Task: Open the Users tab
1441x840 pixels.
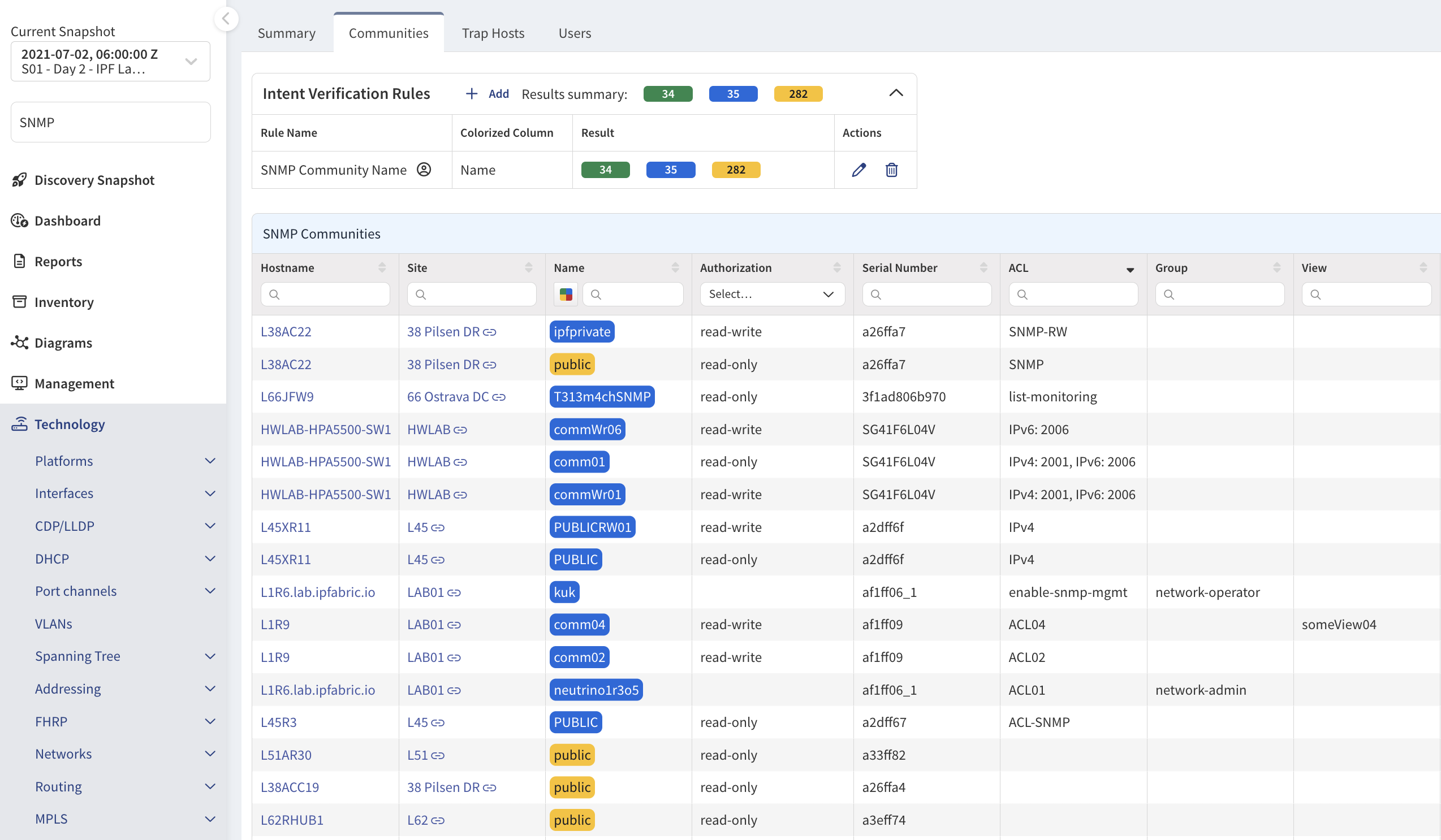Action: 574,33
